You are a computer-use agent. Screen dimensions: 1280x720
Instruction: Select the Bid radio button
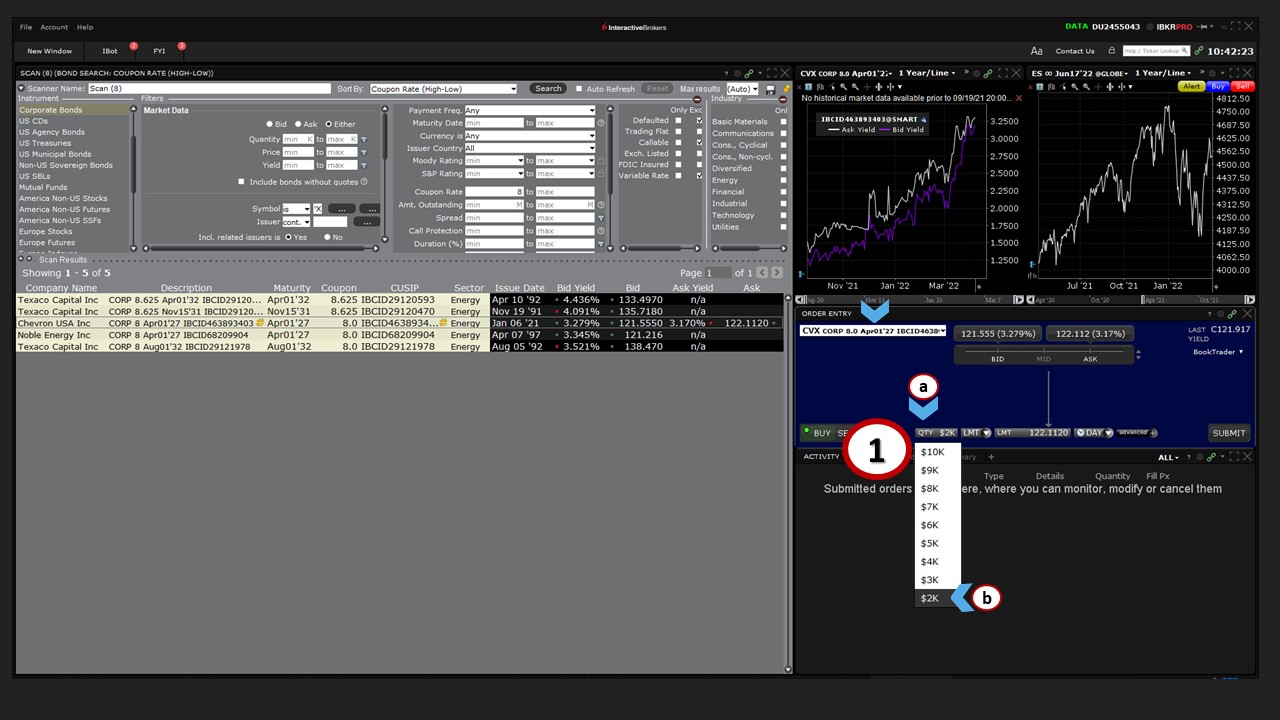pyautogui.click(x=269, y=124)
